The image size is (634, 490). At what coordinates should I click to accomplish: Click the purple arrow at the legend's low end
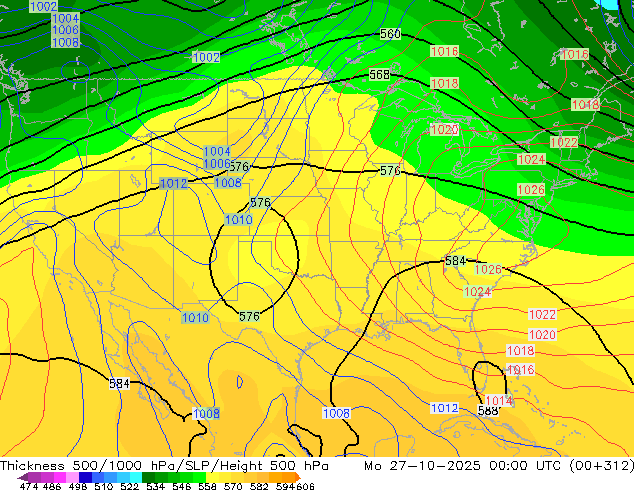[22, 477]
